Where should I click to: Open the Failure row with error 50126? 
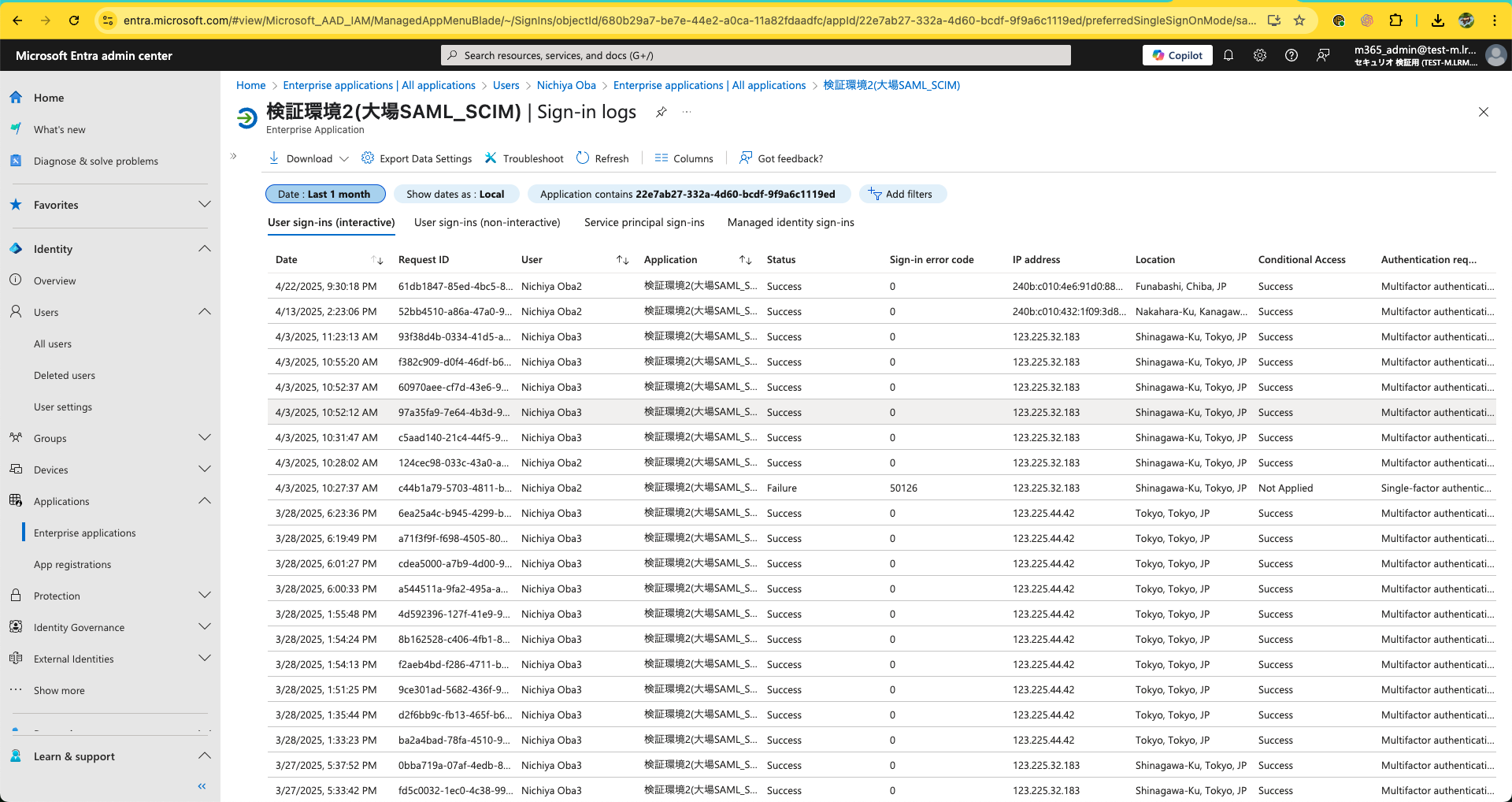(x=881, y=488)
